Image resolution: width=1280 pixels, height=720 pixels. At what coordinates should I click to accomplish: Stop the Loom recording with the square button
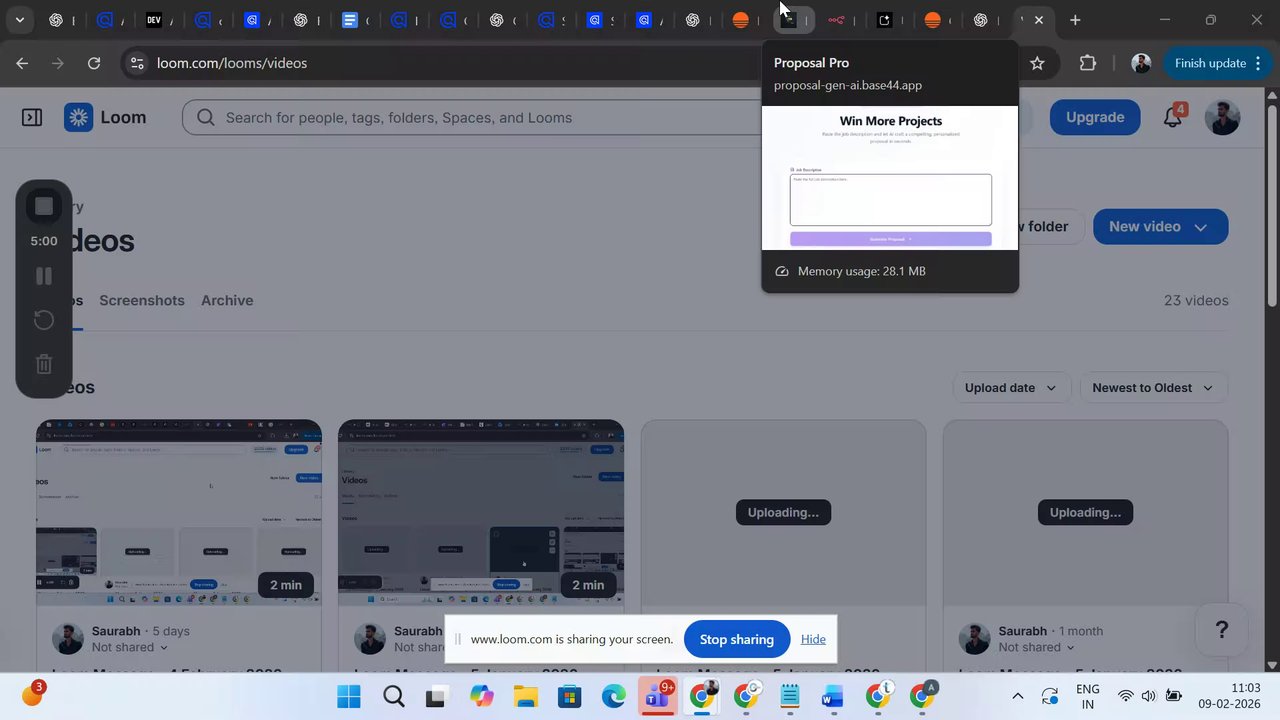[44, 206]
